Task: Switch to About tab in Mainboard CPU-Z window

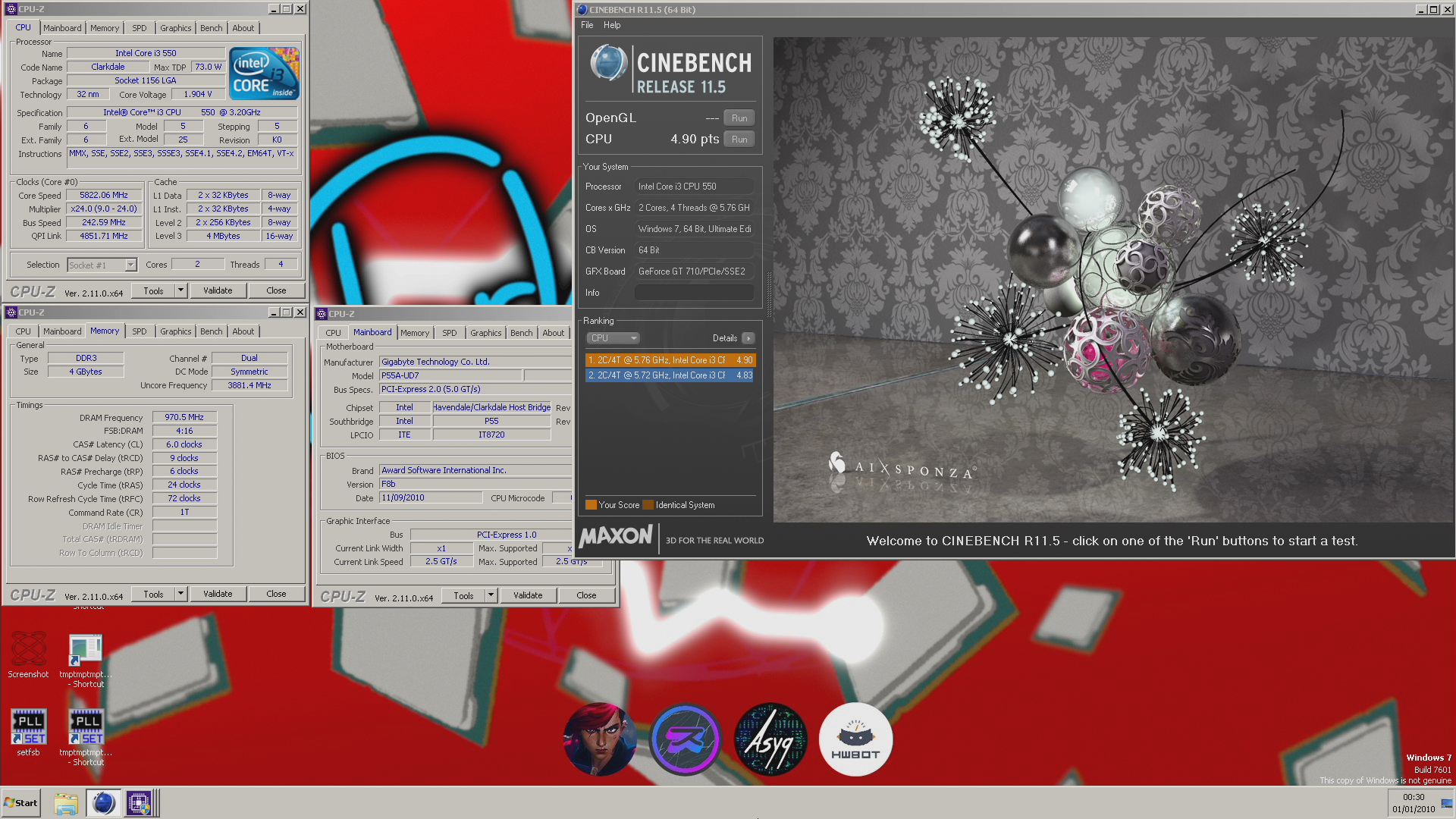Action: point(554,333)
